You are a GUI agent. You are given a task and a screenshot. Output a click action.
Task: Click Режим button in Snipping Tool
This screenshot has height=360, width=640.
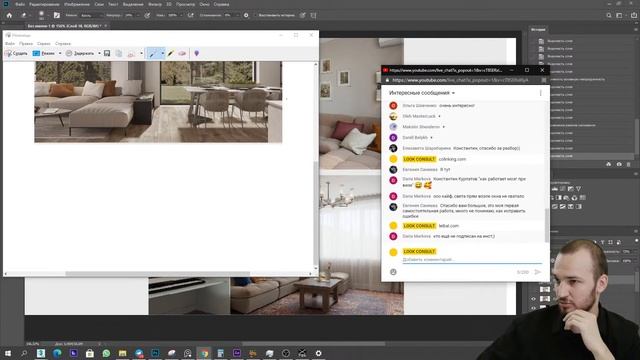coord(44,53)
